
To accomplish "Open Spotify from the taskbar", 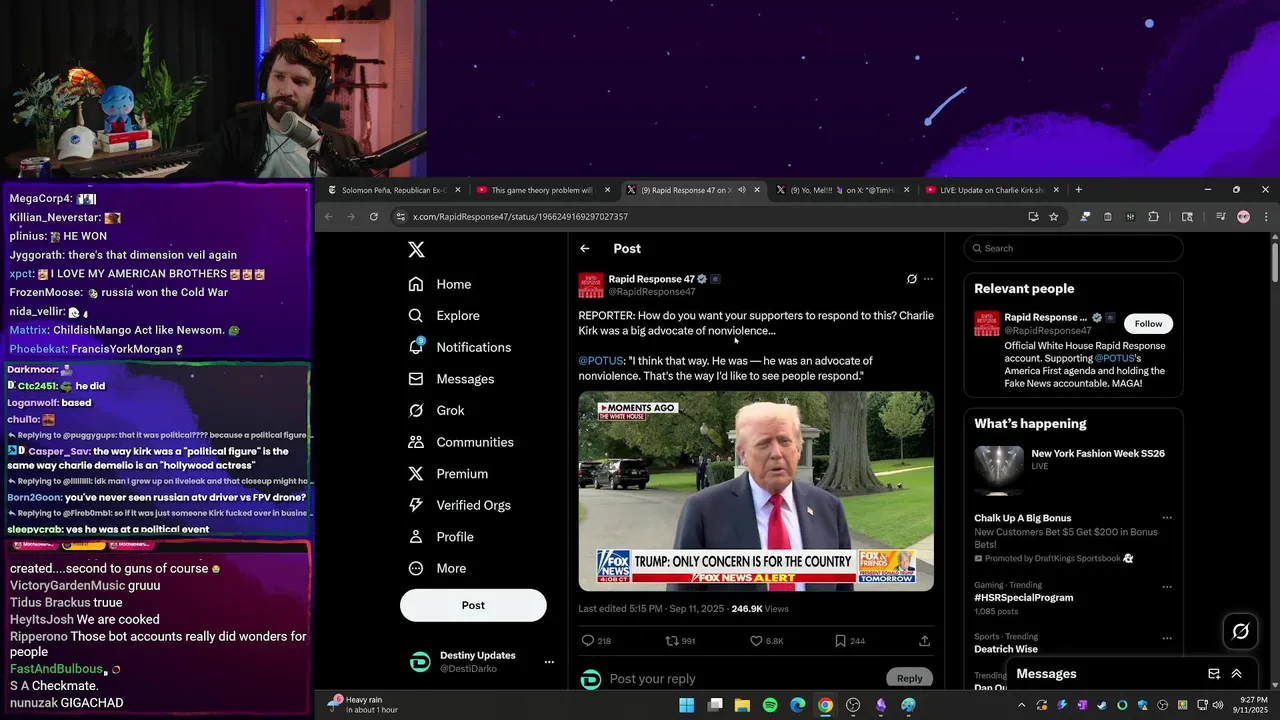I will 770,705.
